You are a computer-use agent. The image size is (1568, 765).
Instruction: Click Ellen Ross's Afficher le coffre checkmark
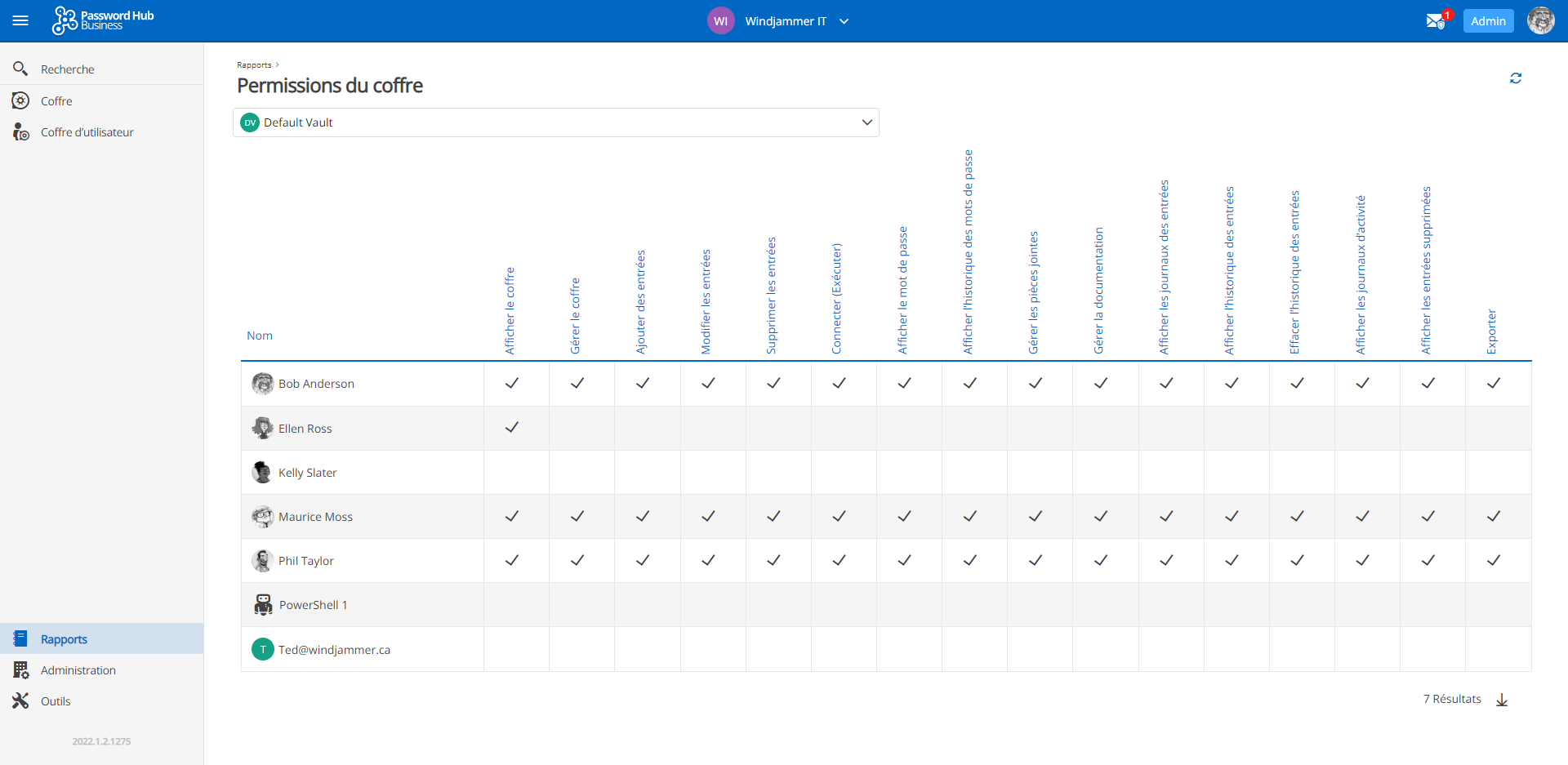pos(512,428)
